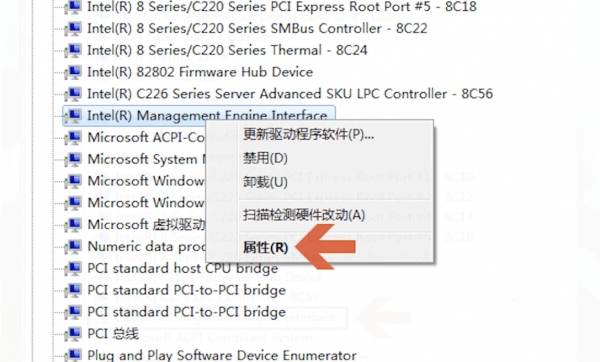This screenshot has height=362, width=600.
Task: Select the 82802 Firmware Hub Device icon
Action: 73,72
